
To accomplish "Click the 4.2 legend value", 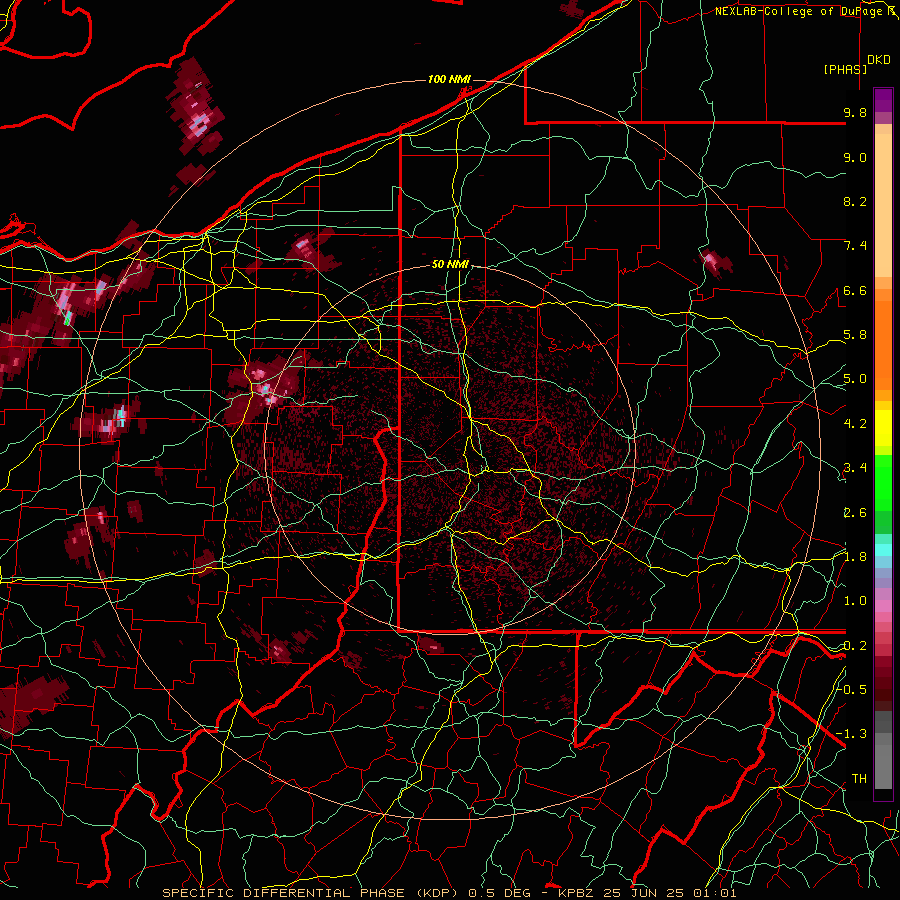I will click(855, 424).
